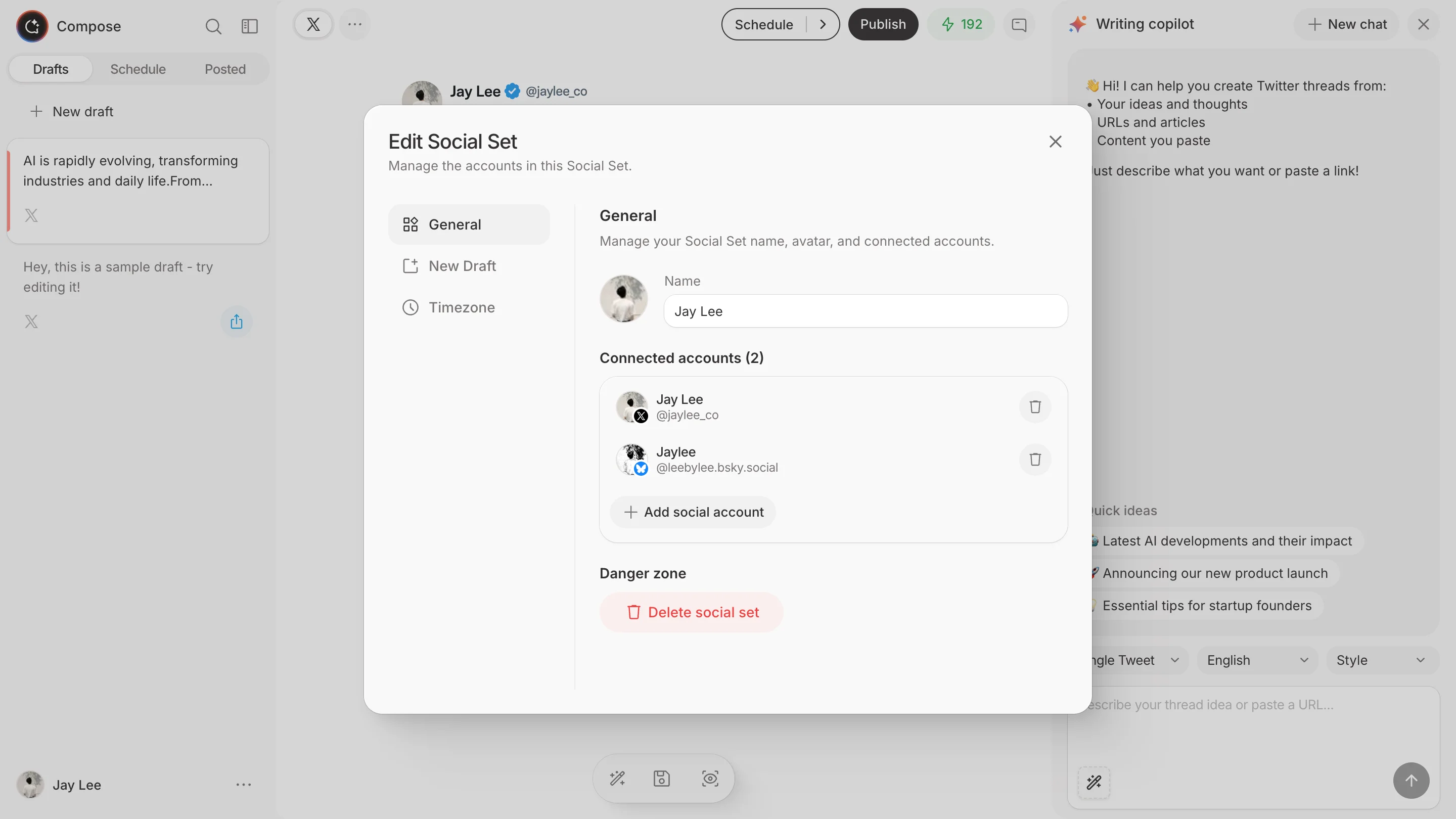
Task: Select the General section in Edit Social Set
Action: (469, 224)
